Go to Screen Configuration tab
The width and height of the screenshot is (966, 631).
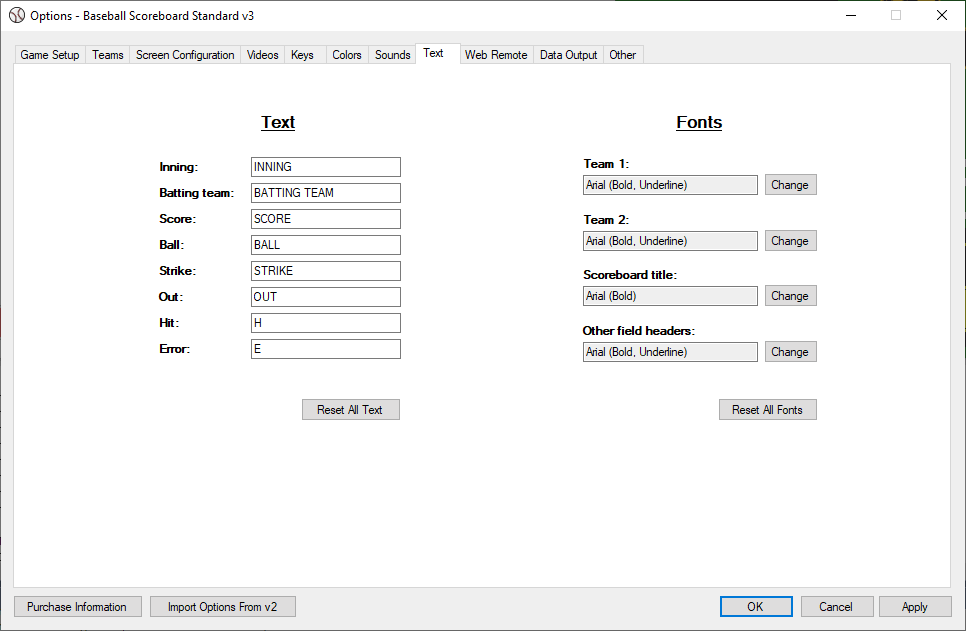185,55
